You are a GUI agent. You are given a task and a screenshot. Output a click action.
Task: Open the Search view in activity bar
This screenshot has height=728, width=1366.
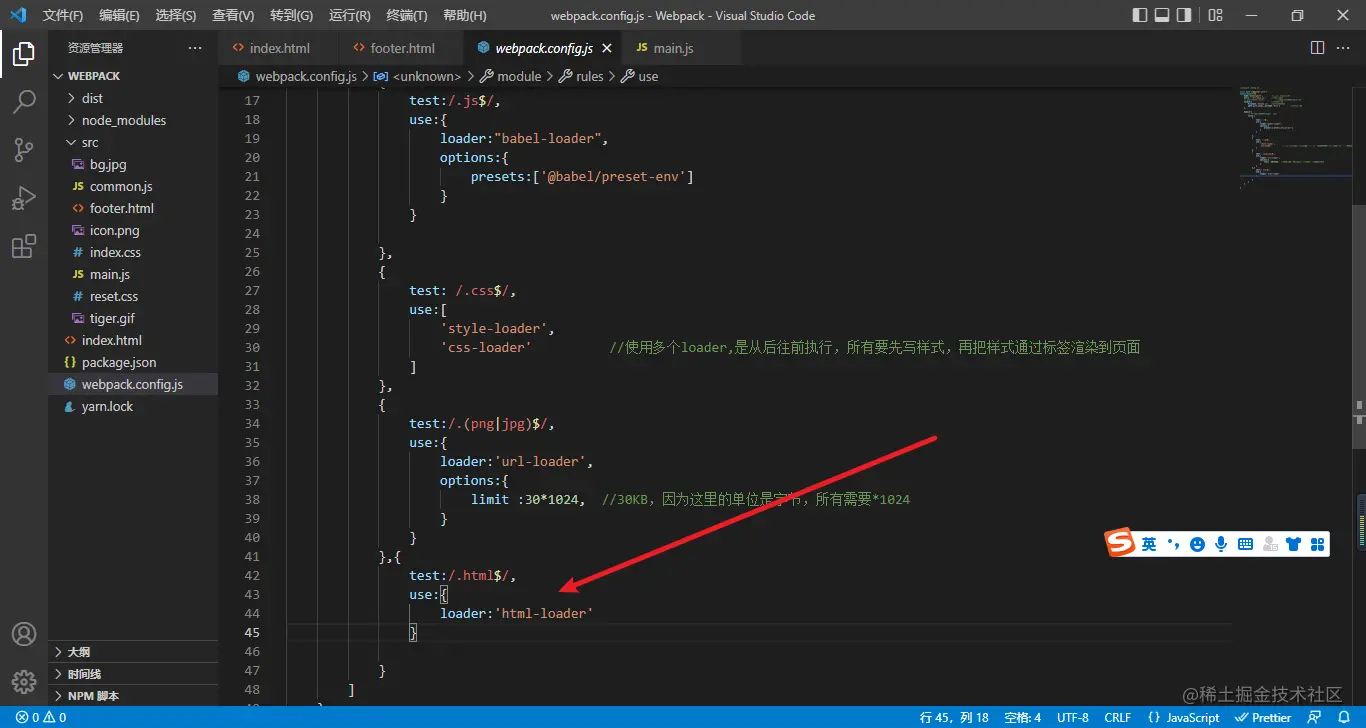point(24,102)
